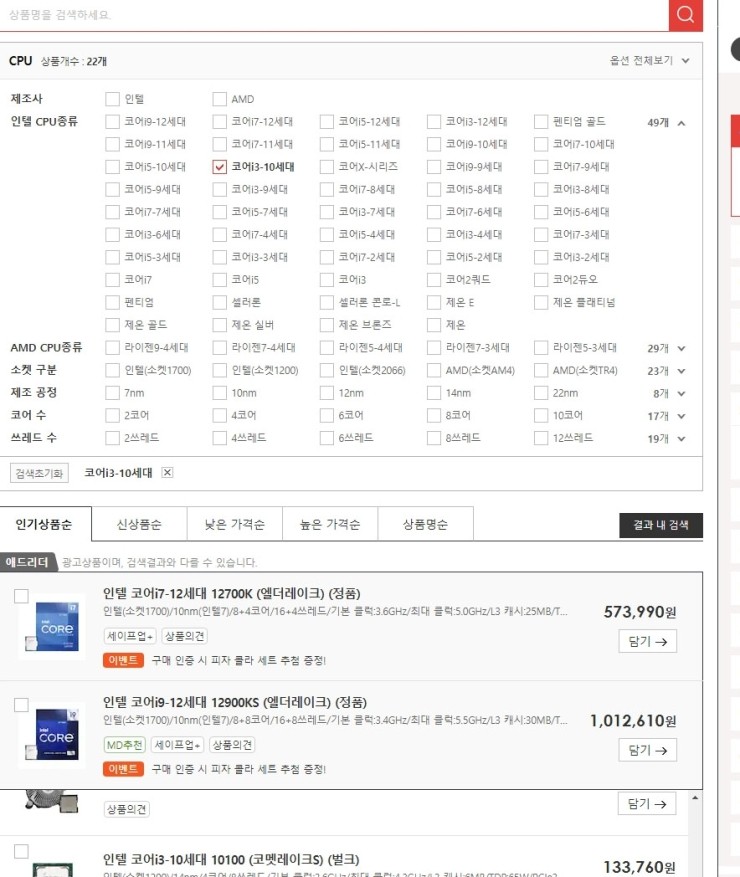
Task: Add 12700K to cart with 담기
Action: point(647,642)
